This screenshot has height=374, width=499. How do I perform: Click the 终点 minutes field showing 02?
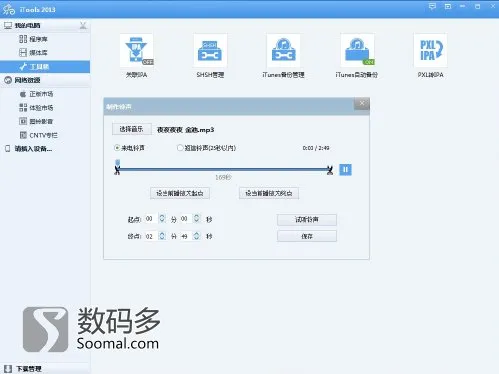[149, 236]
